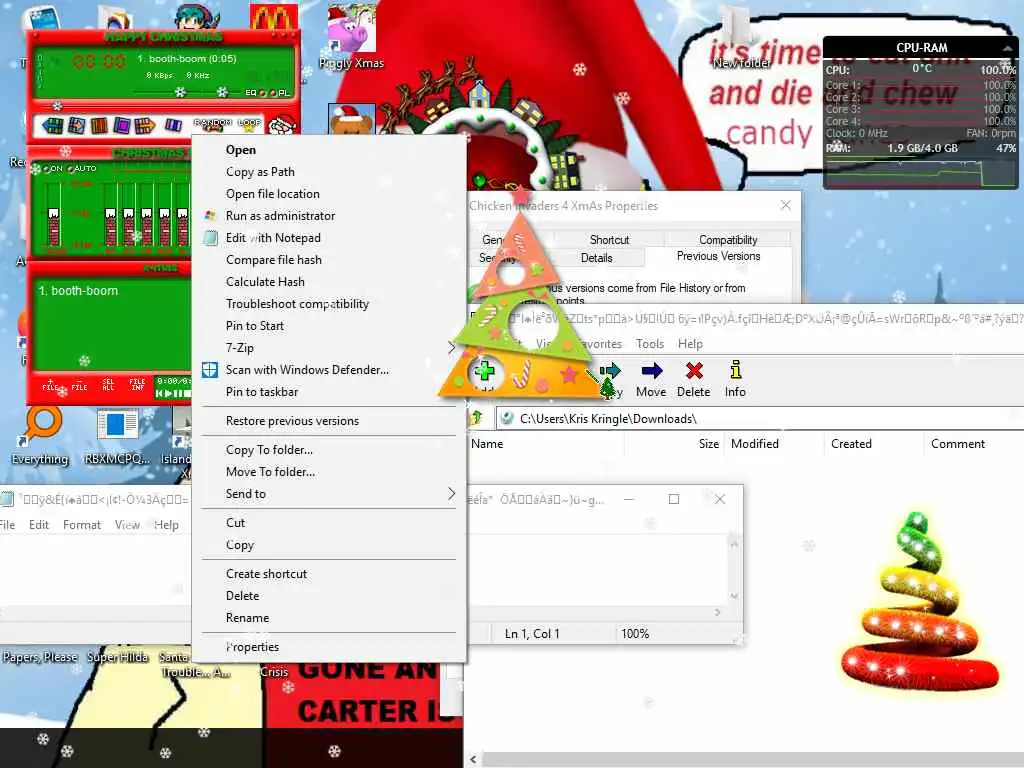Choose Pin to taskbar
Viewport: 1024px width, 768px height.
tap(328, 392)
